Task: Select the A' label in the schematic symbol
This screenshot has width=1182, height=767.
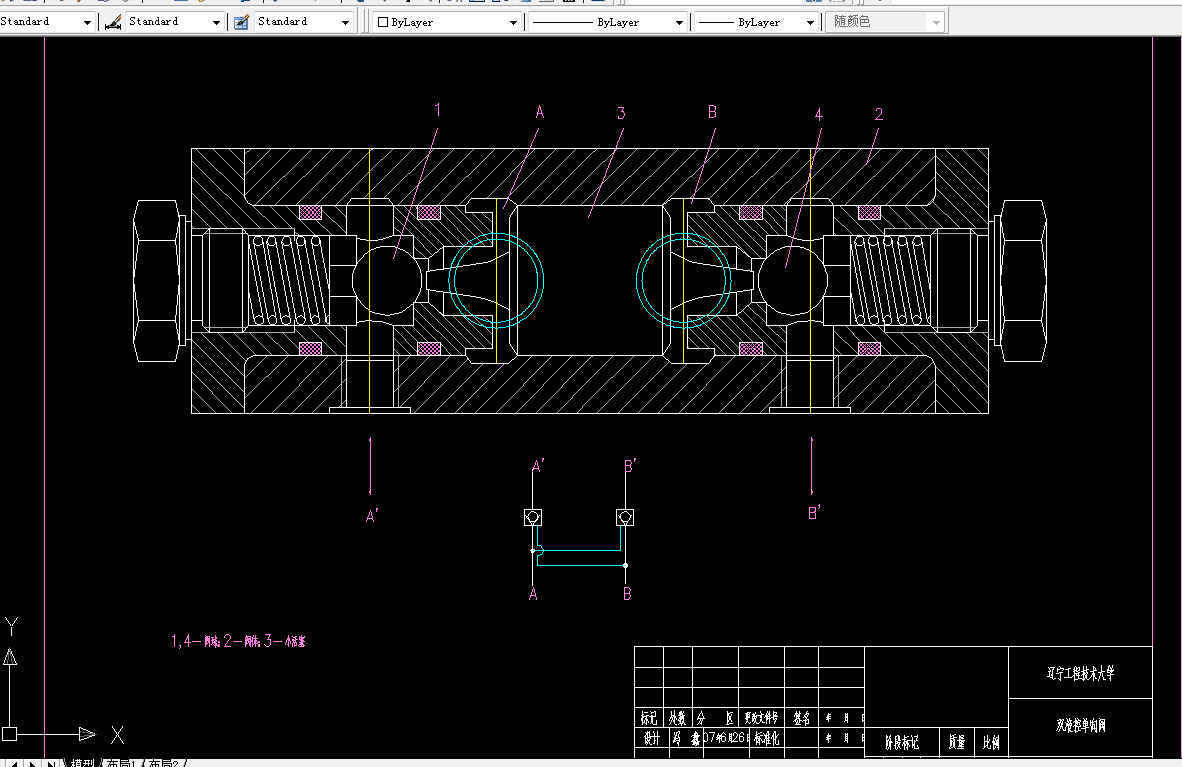Action: click(537, 466)
